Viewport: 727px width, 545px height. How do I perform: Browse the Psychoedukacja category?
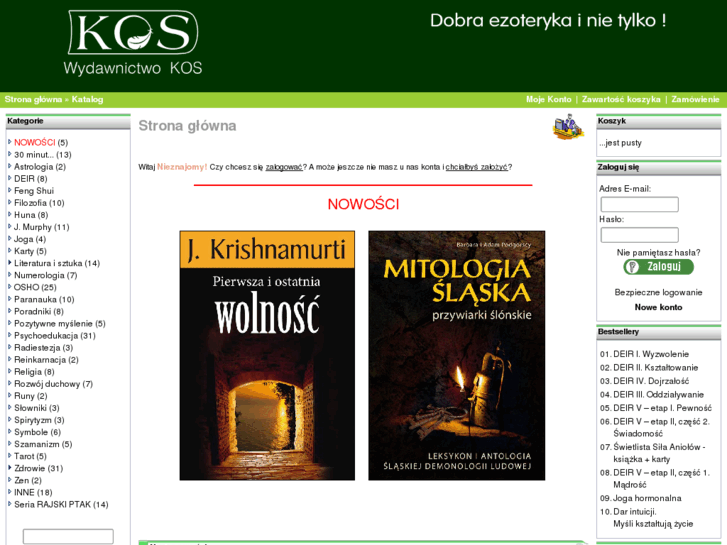point(46,335)
